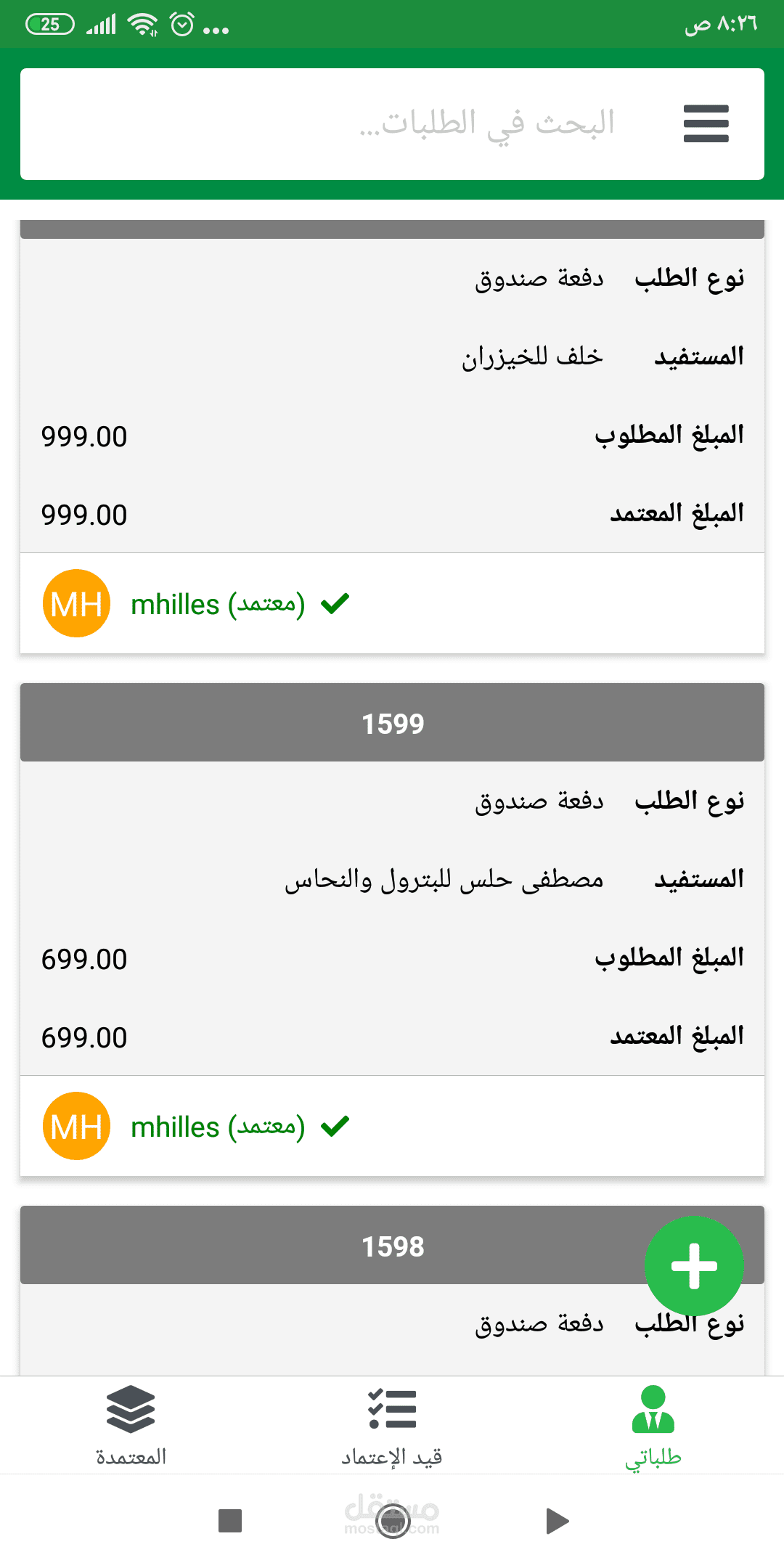Tap the MH avatar in the top request
The width and height of the screenshot is (784, 1568).
(x=76, y=603)
